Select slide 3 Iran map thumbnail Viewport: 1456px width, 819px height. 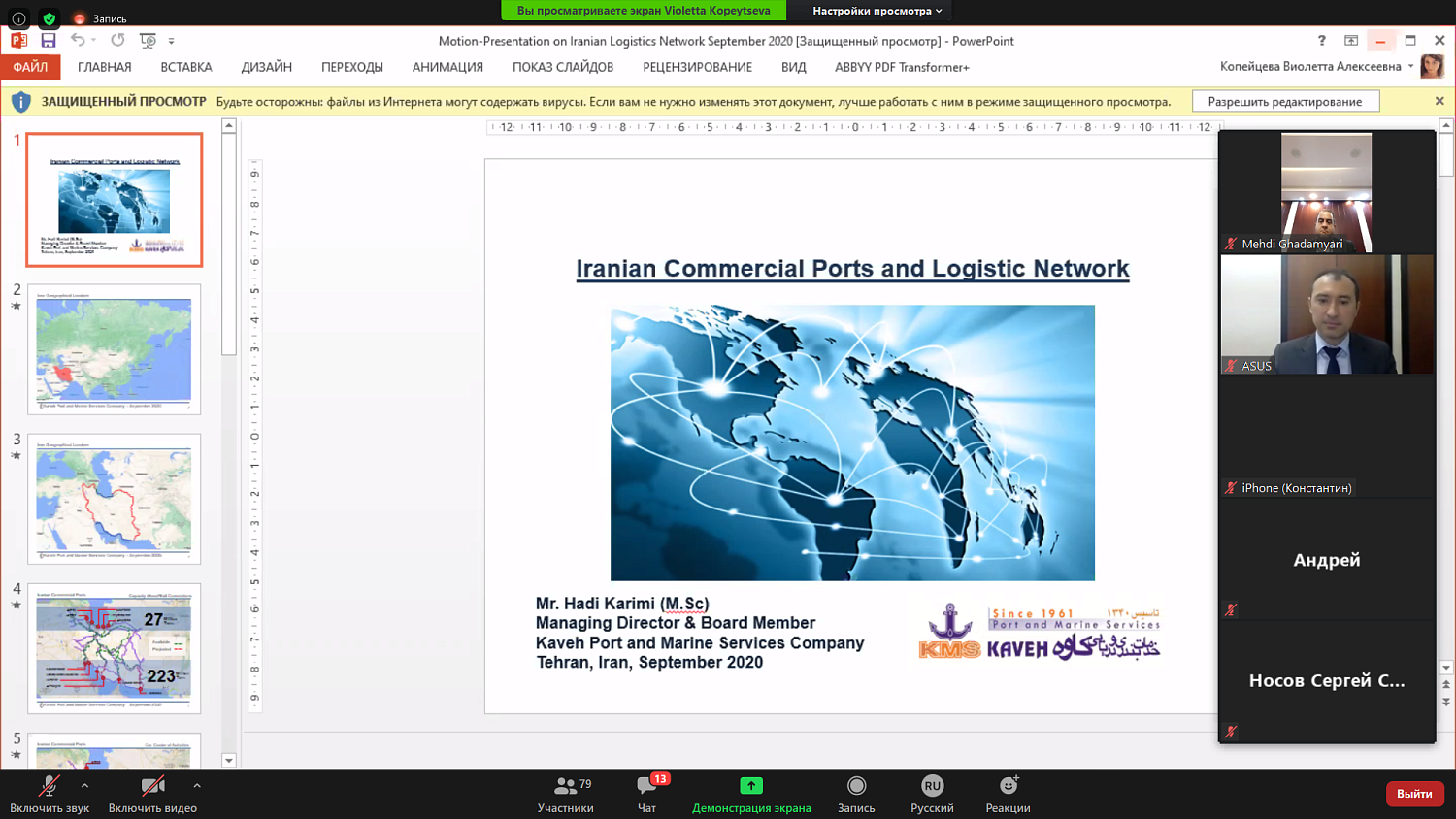pos(115,499)
